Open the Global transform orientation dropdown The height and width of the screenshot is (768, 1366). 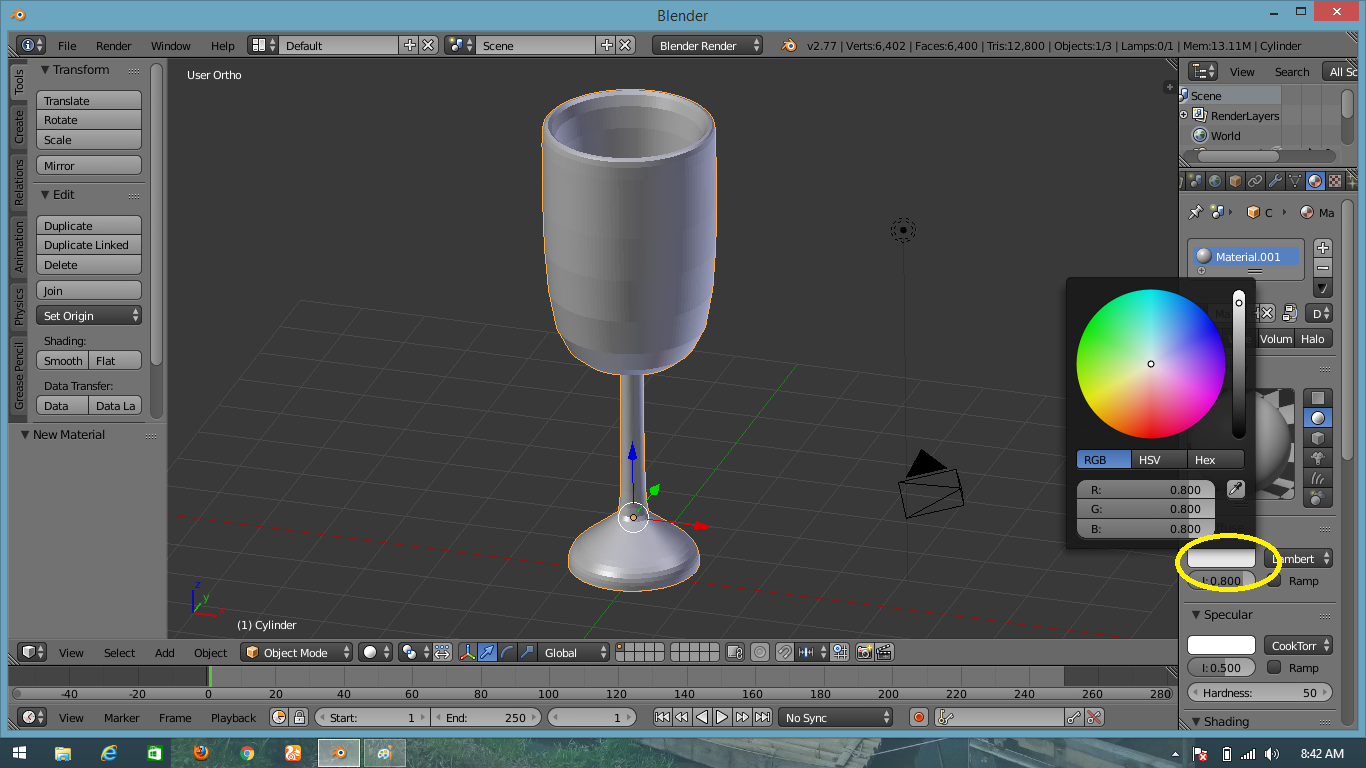tap(573, 652)
